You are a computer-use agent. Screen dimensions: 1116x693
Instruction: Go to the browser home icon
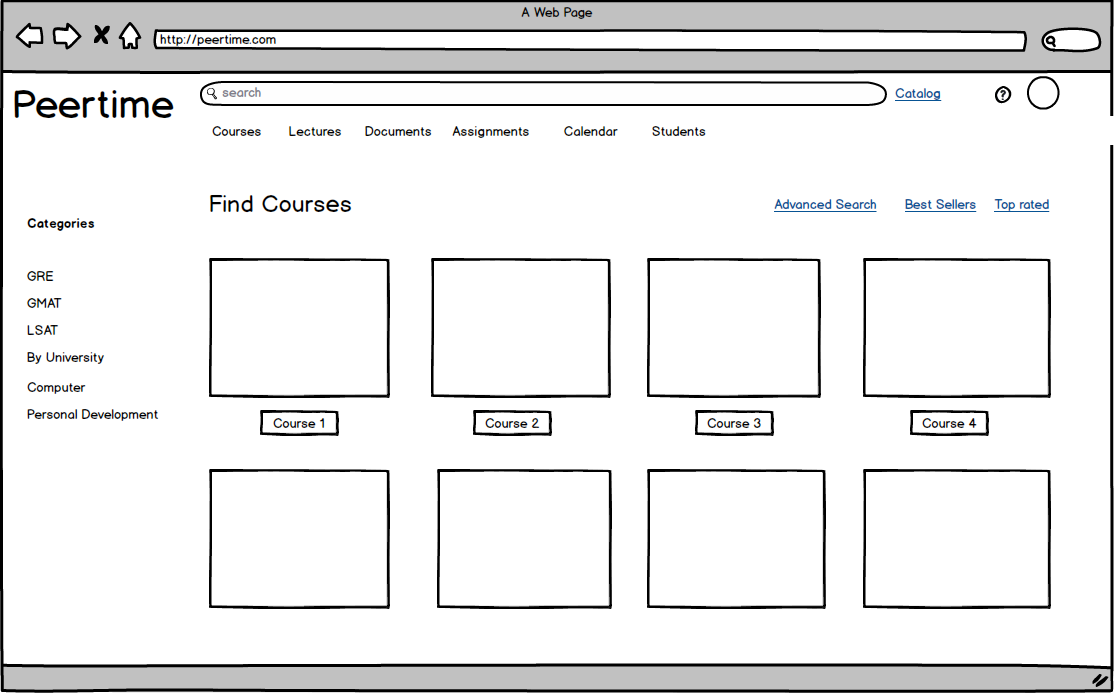coord(130,37)
